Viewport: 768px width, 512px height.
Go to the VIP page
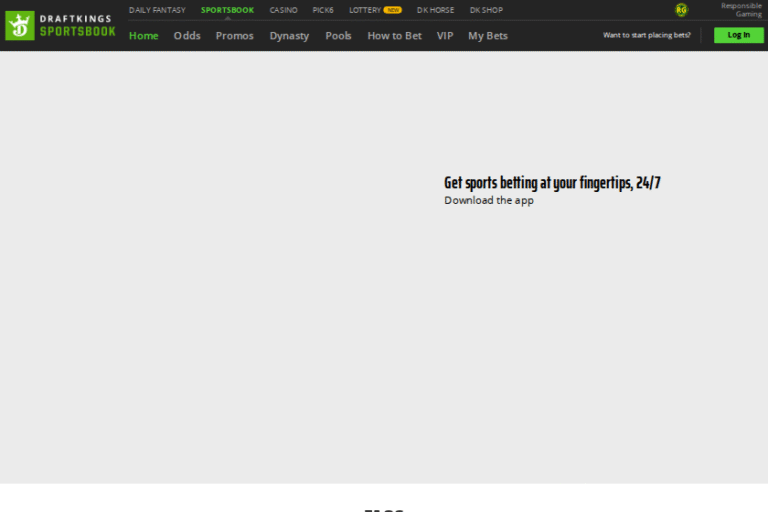(445, 36)
